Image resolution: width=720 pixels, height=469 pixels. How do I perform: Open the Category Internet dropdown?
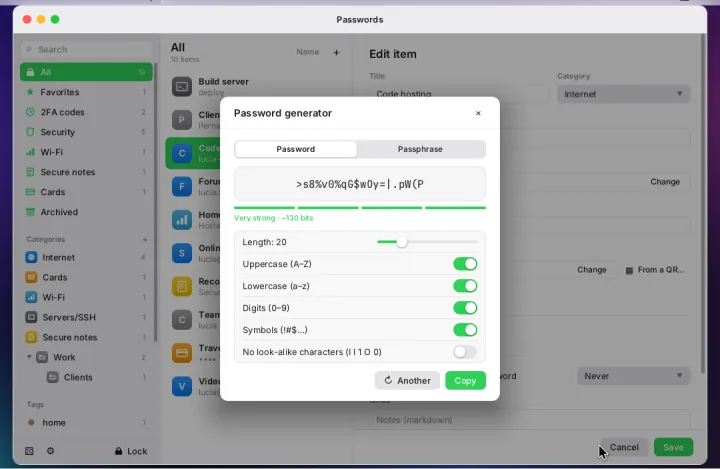(623, 94)
